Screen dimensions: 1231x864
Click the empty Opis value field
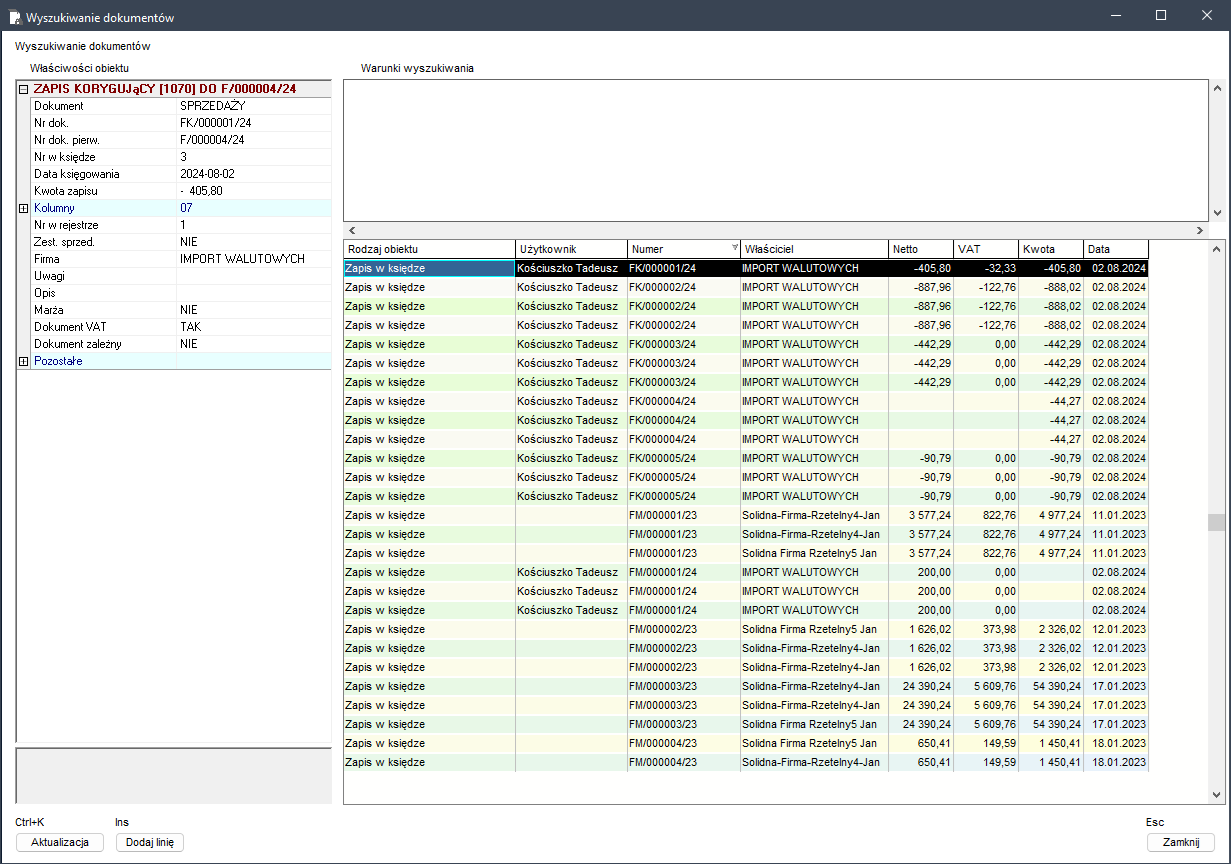pyautogui.click(x=254, y=293)
